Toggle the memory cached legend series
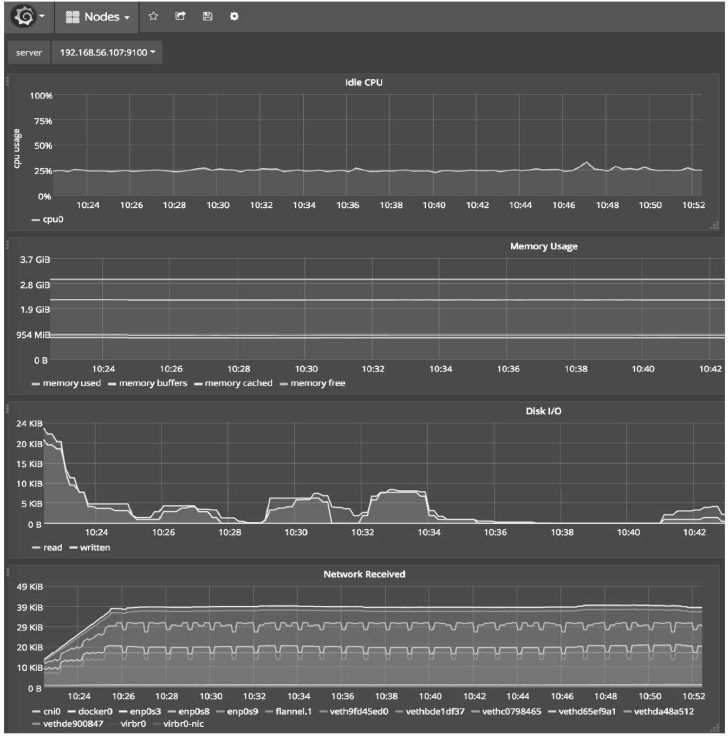Viewport: 728px width, 737px height. [233, 383]
